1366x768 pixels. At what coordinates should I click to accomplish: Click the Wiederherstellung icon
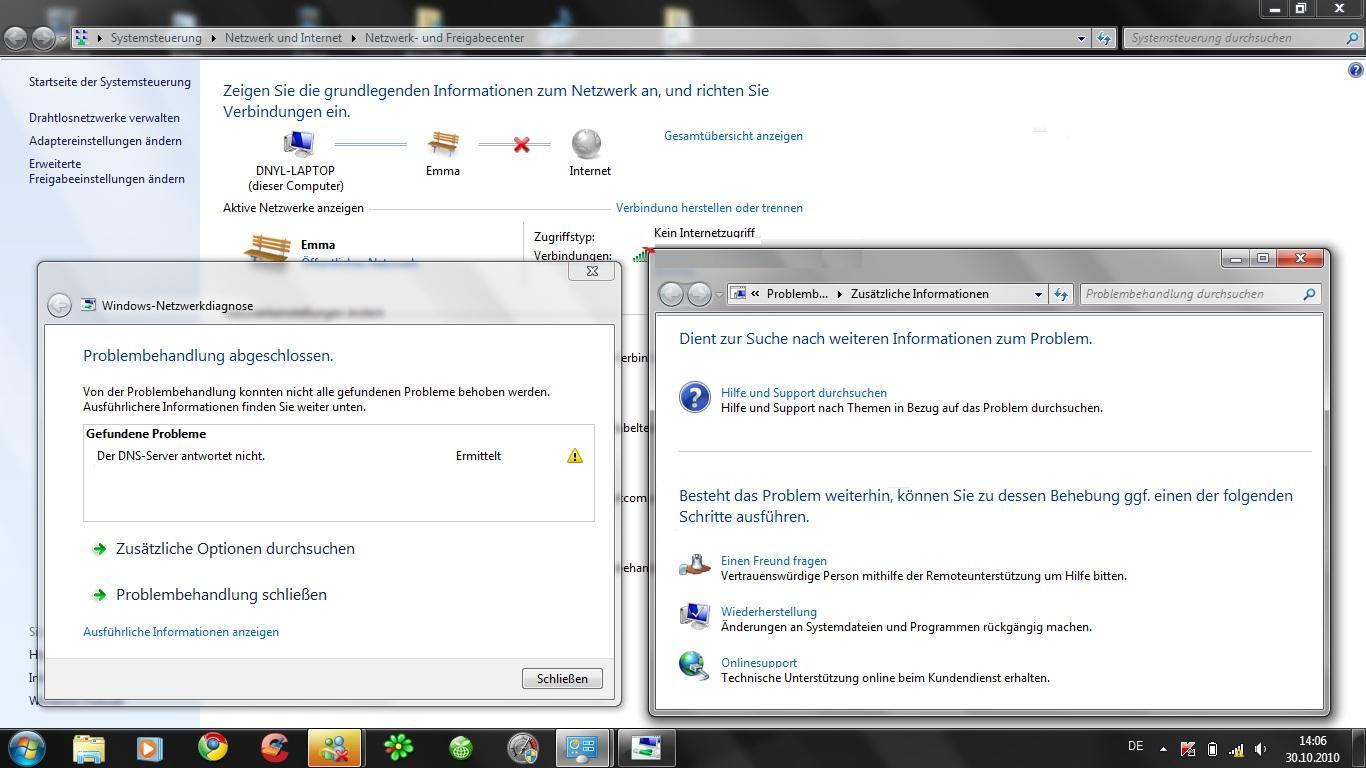point(695,615)
